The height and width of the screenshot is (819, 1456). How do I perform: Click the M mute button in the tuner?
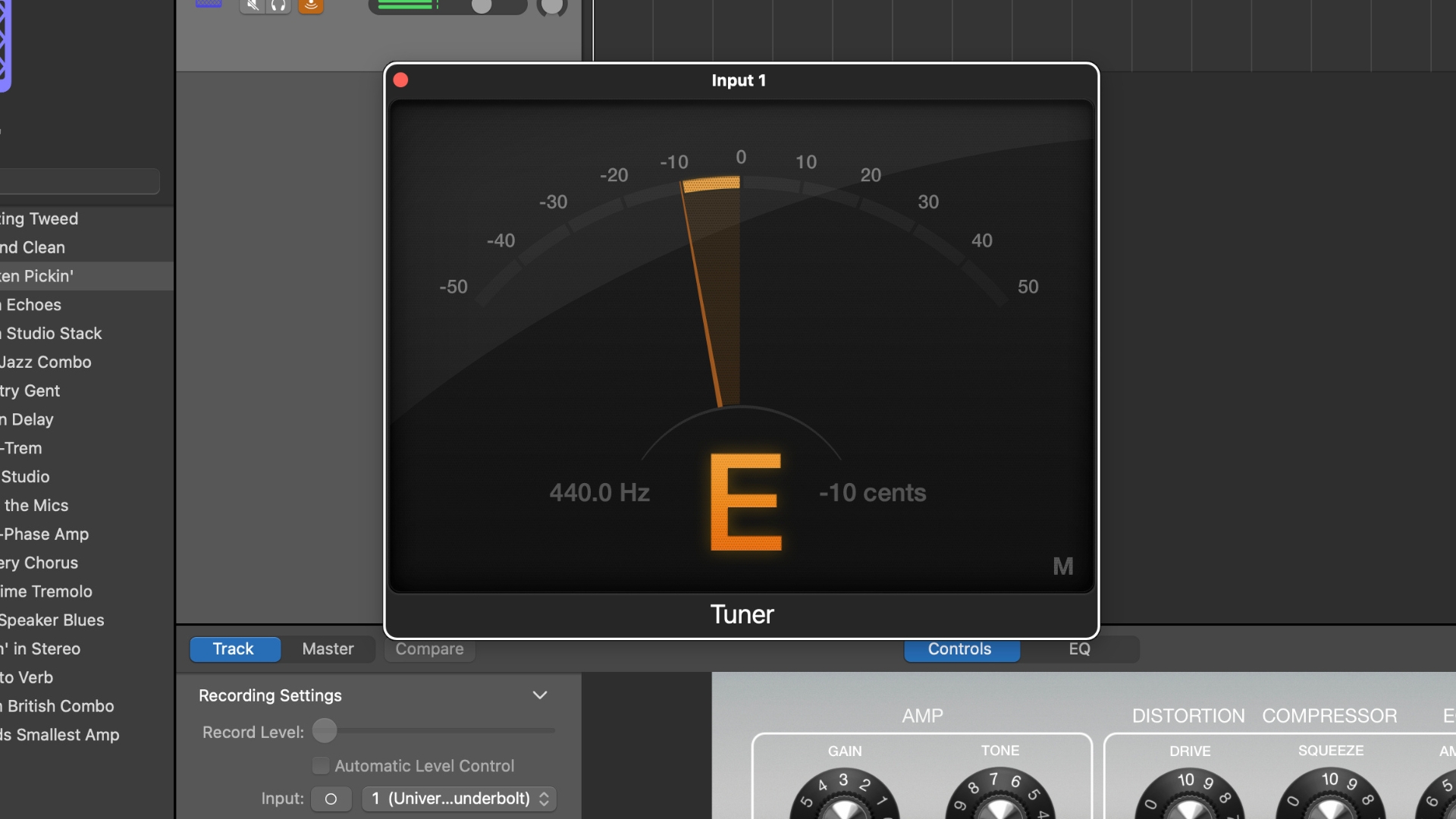[x=1063, y=566]
